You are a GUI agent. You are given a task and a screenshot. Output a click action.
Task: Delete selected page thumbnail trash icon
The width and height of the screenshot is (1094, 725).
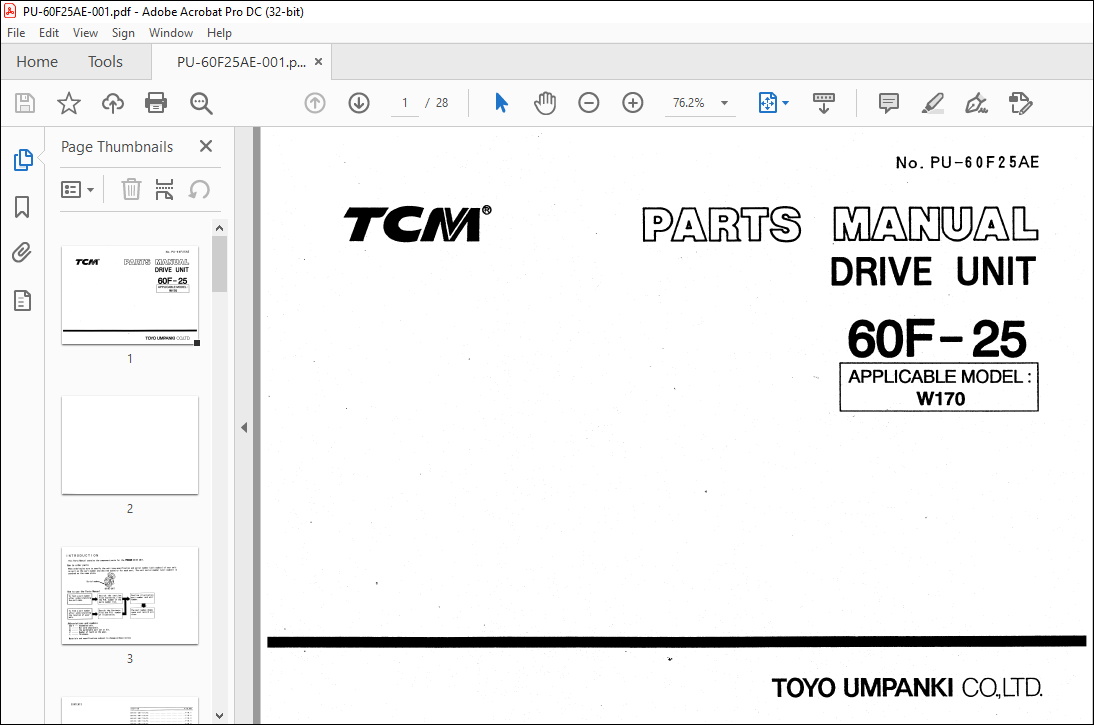[x=131, y=189]
